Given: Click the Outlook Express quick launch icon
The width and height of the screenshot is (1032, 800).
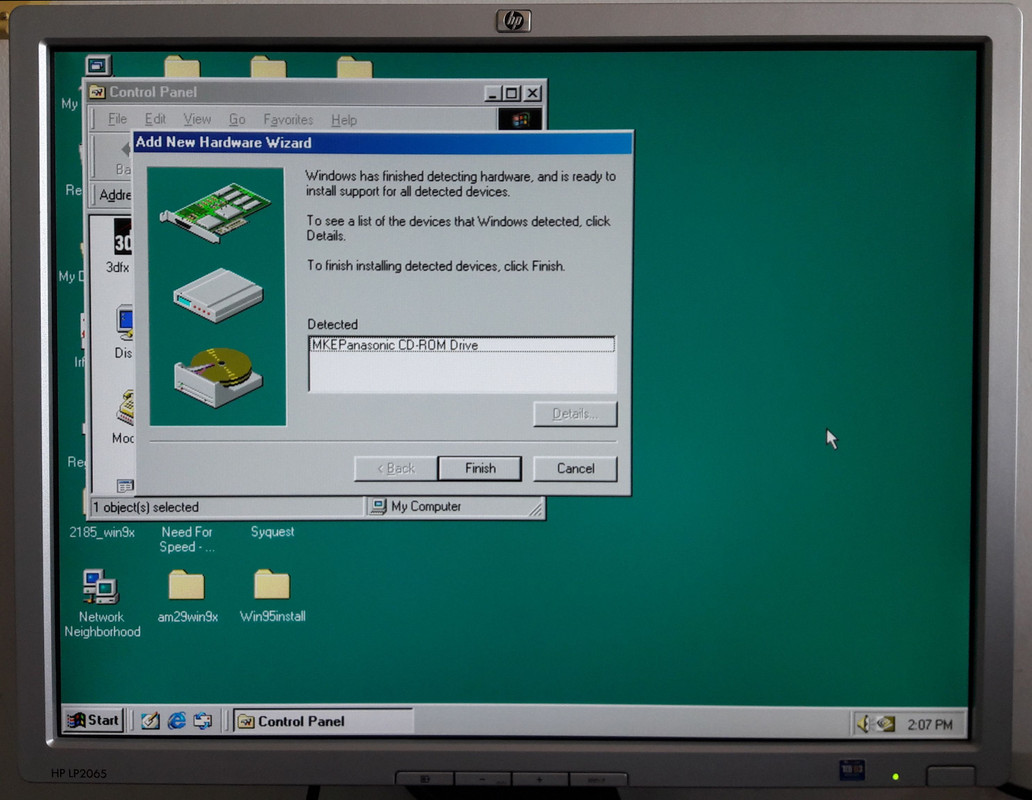Looking at the screenshot, I should coord(203,721).
